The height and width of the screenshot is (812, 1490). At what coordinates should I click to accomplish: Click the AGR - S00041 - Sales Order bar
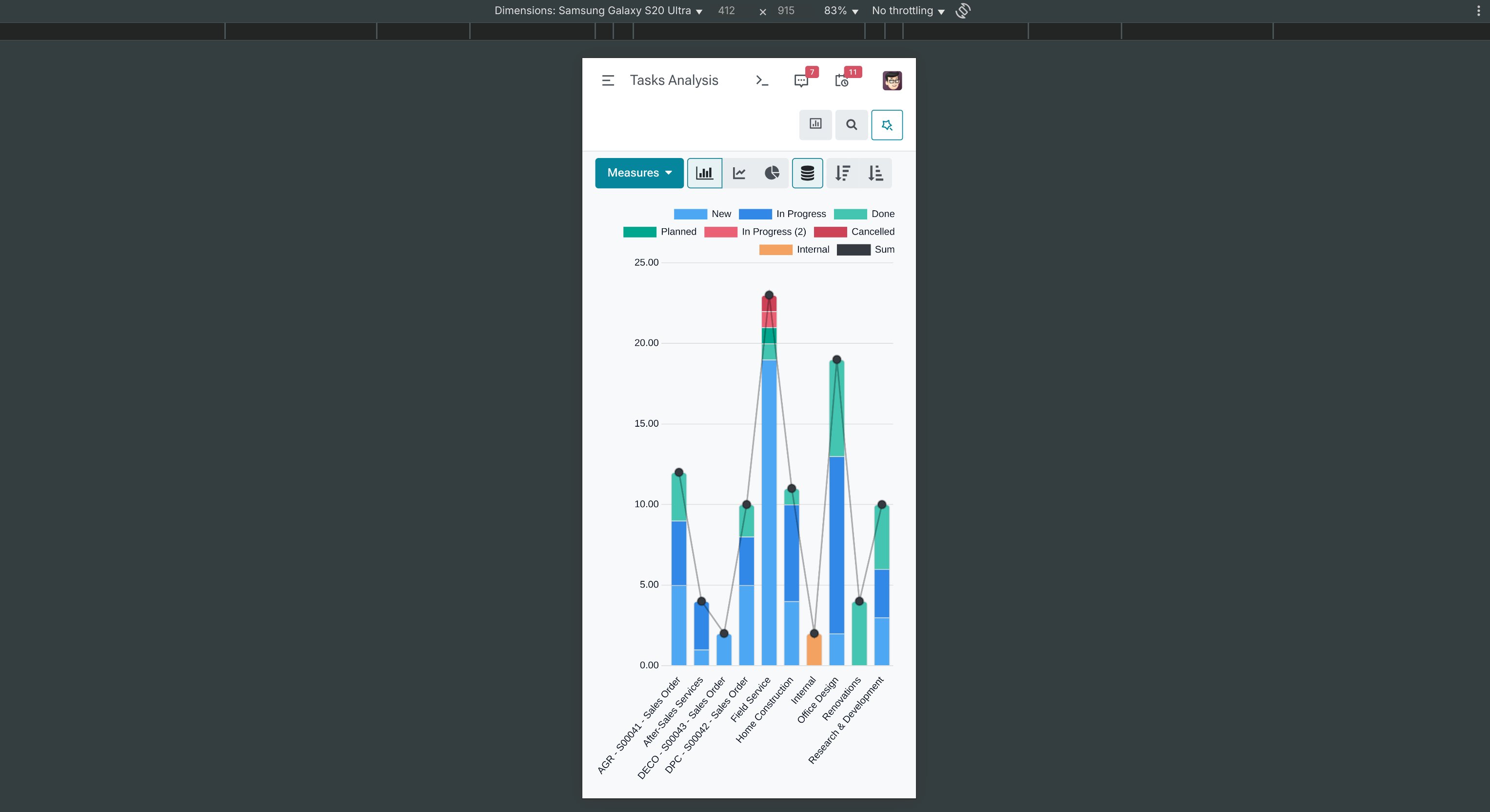point(678,570)
